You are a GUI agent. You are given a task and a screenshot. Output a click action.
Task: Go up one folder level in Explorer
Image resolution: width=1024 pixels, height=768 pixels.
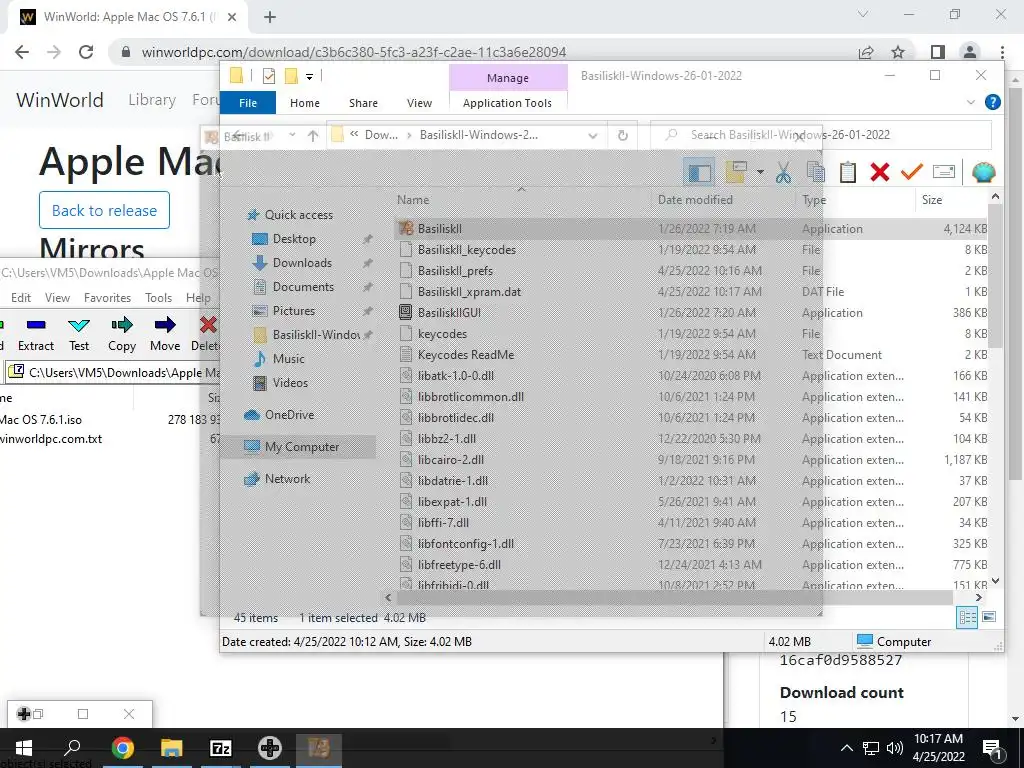pos(313,135)
